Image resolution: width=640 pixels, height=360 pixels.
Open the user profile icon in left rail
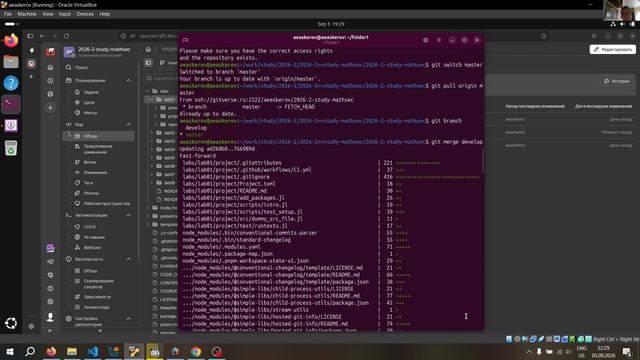[x=51, y=317]
